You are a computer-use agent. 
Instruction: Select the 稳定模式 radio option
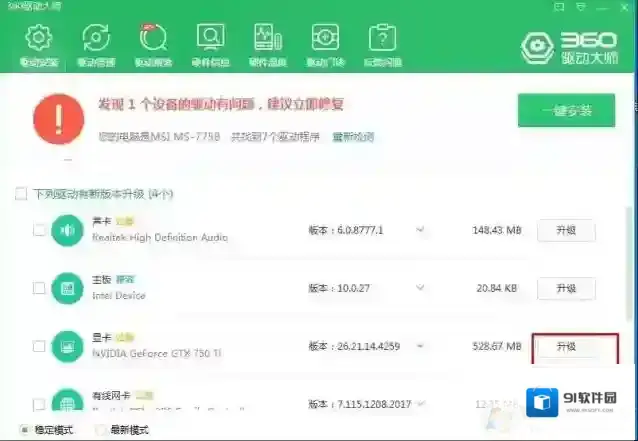point(12,429)
